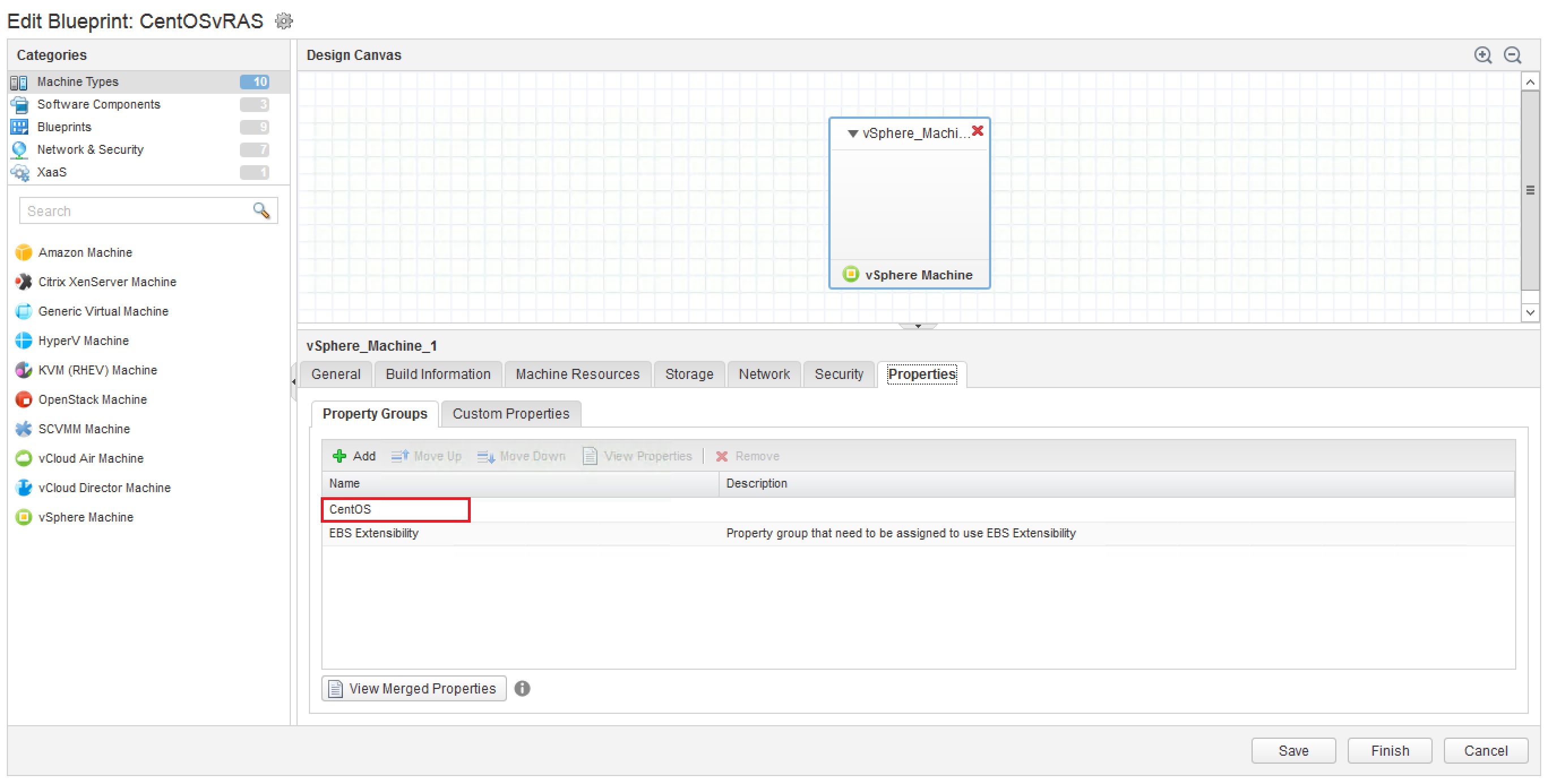The height and width of the screenshot is (784, 1548).
Task: Click the Blueprints category icon
Action: (x=19, y=127)
